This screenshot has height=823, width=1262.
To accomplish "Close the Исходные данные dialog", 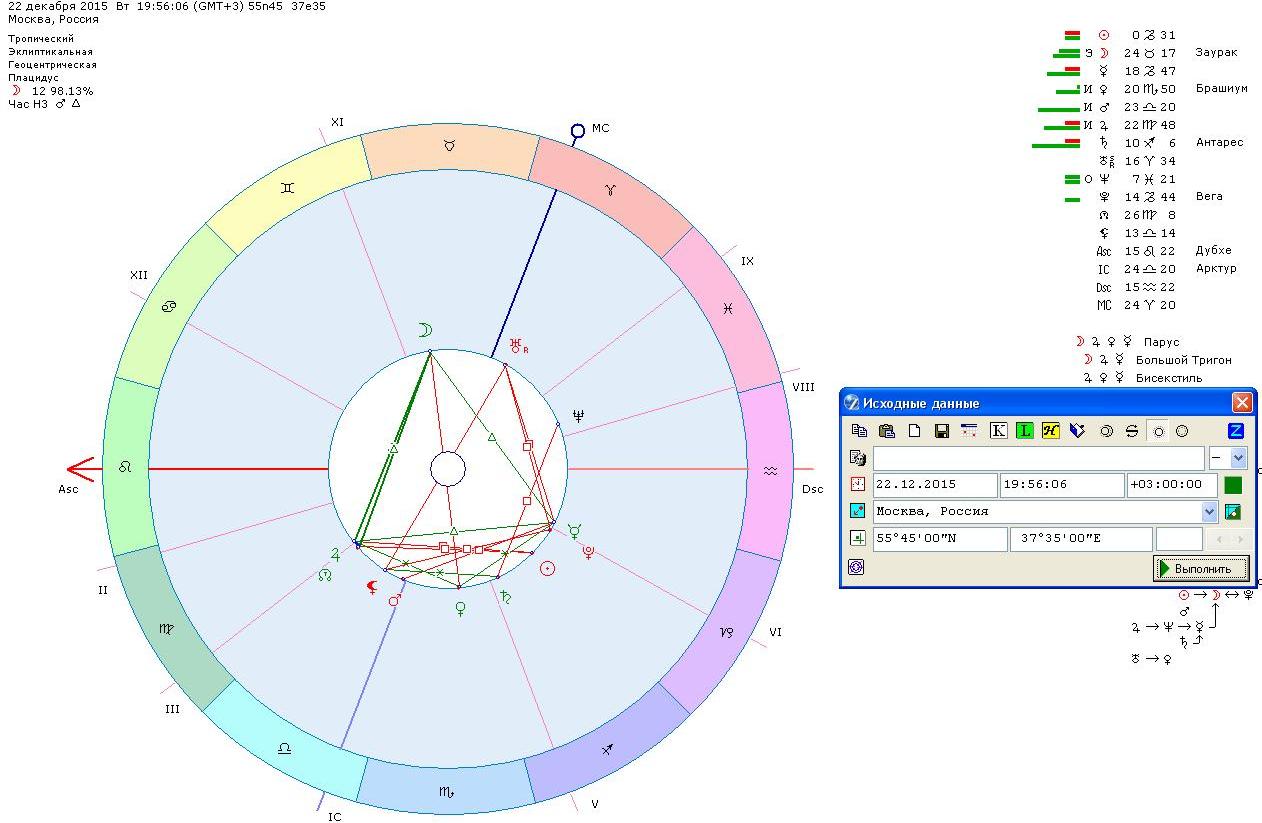I will click(x=1241, y=403).
